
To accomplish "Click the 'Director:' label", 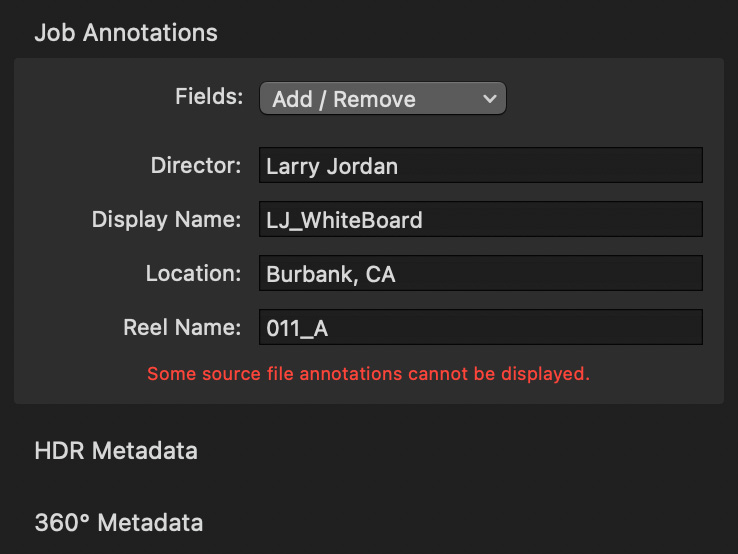I will tap(196, 165).
